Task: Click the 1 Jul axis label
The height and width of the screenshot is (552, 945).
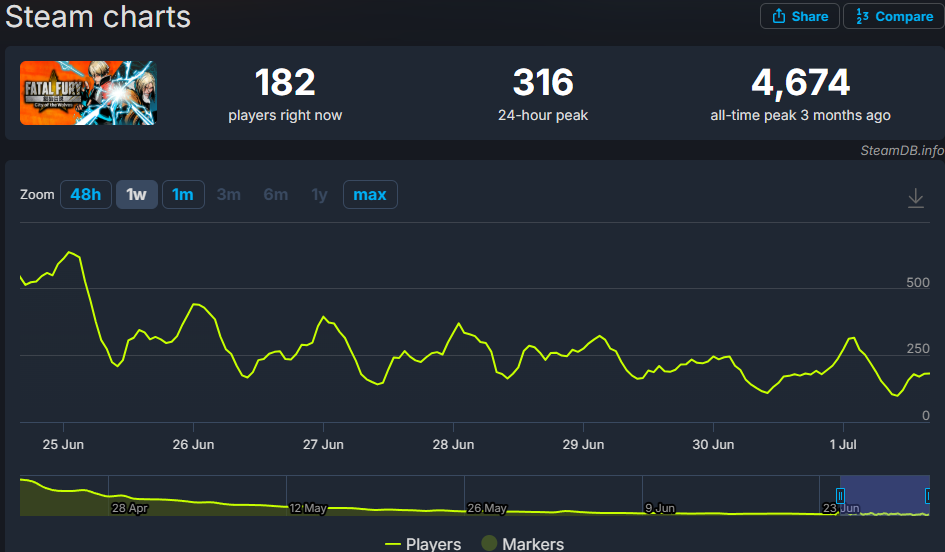Action: click(x=843, y=445)
